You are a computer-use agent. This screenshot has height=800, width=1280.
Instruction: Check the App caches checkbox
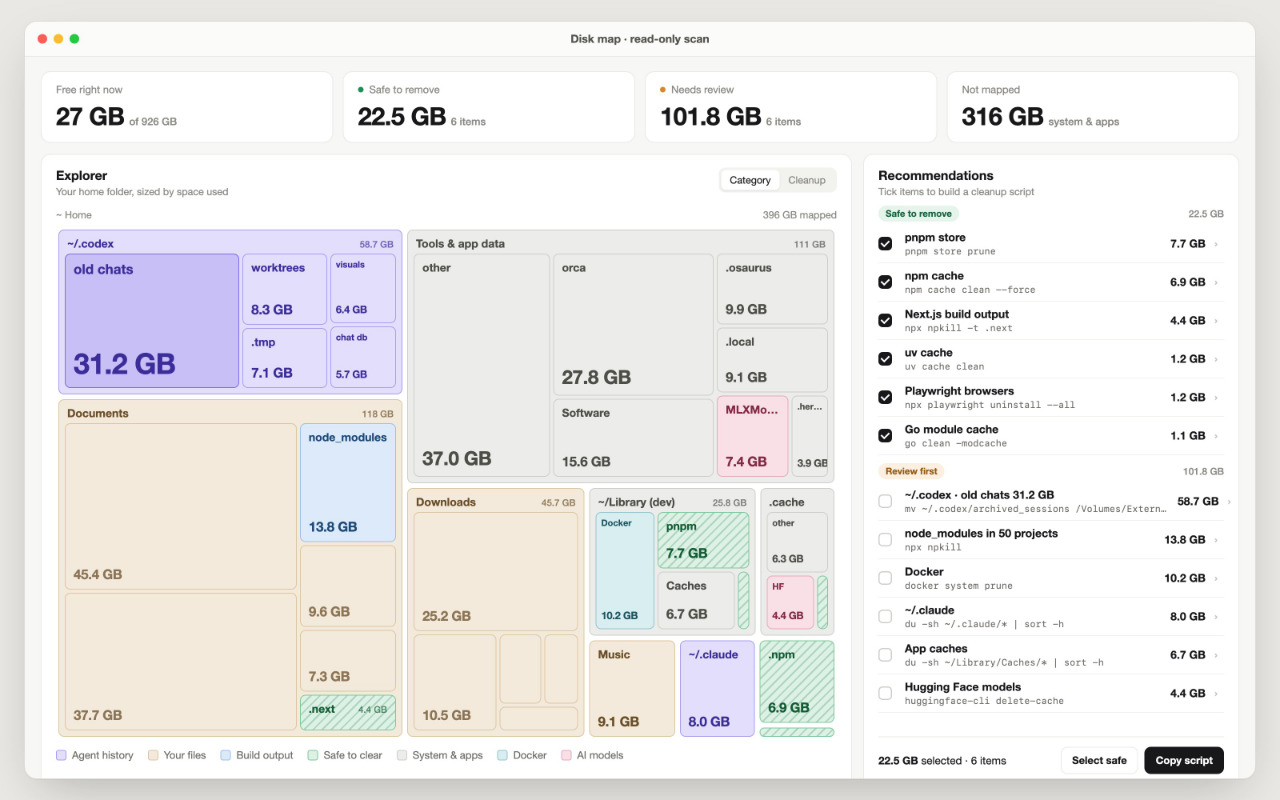885,655
